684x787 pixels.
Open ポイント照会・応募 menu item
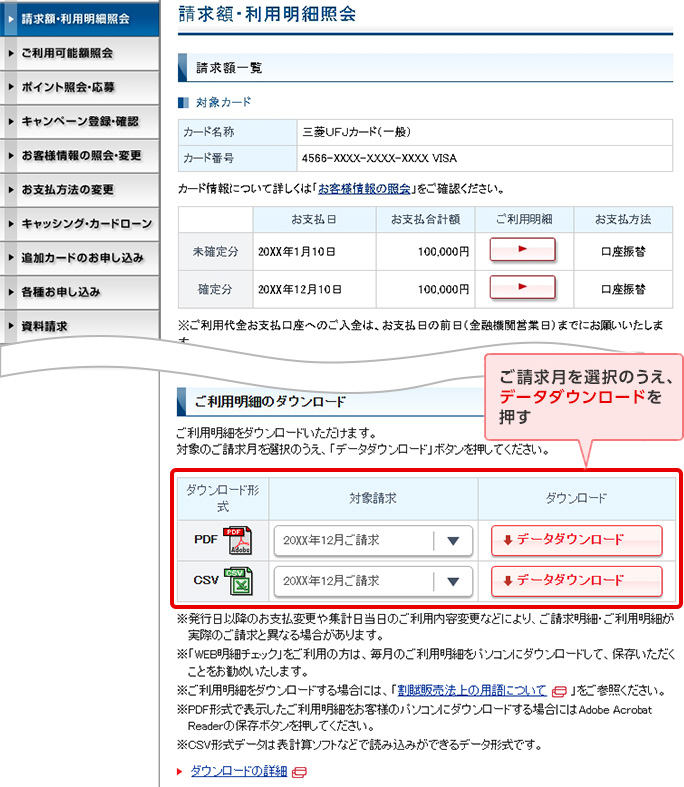pyautogui.click(x=79, y=87)
